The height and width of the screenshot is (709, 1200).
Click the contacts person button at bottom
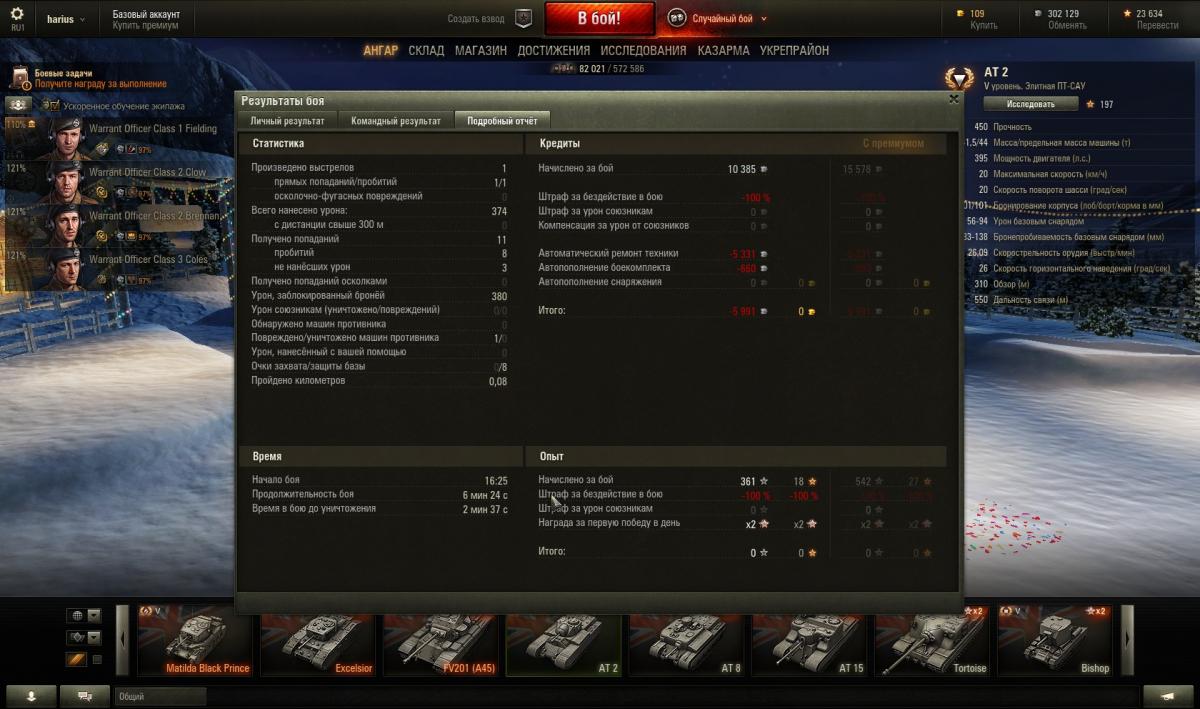[31, 696]
